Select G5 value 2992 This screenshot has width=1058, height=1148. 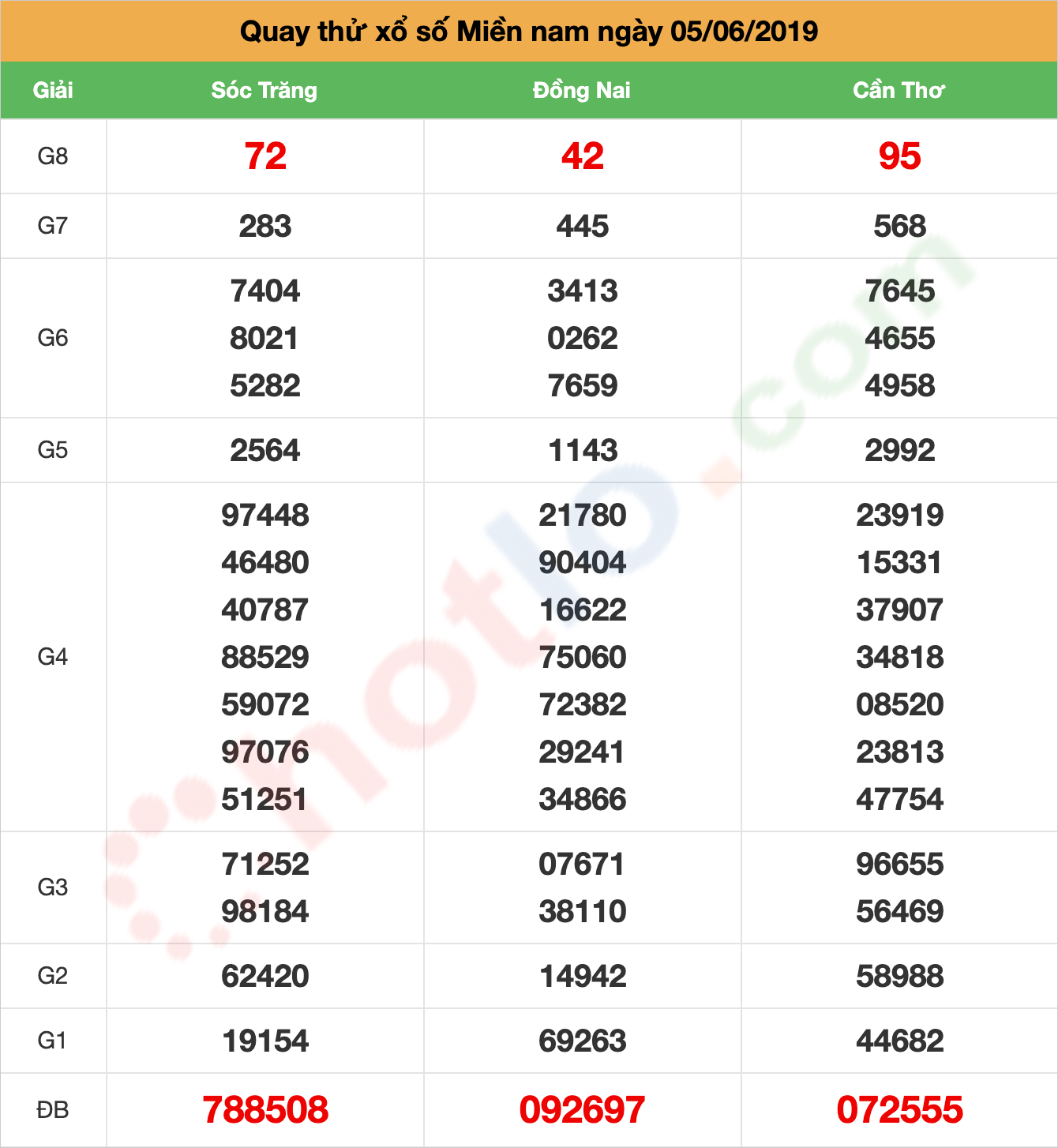[900, 451]
